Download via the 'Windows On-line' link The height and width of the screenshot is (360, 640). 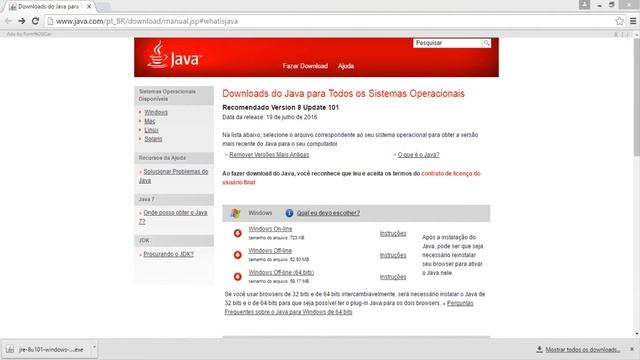[x=270, y=229]
